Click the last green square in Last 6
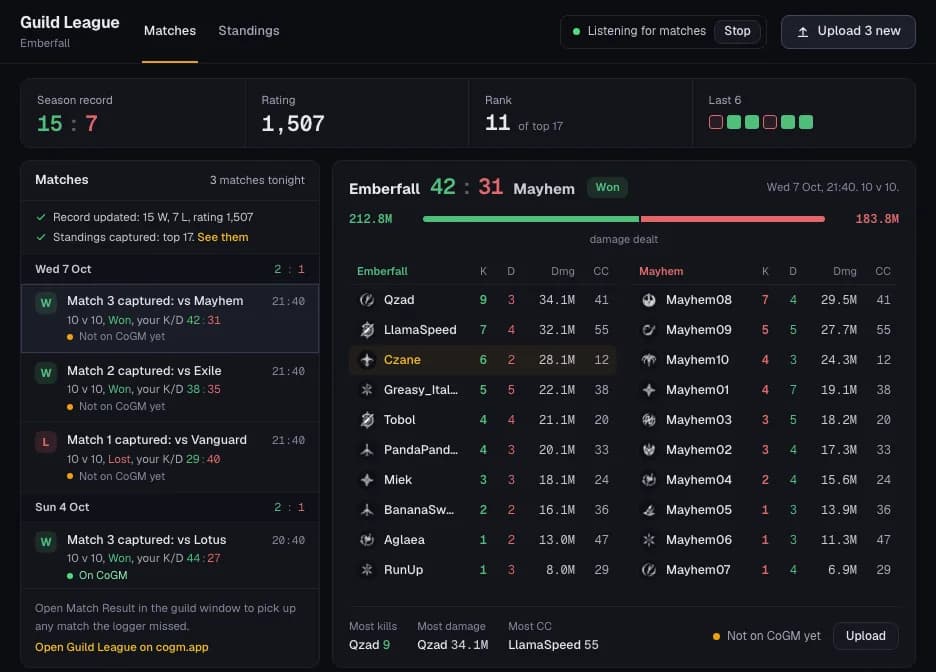Viewport: 936px width, 672px height. 805,122
